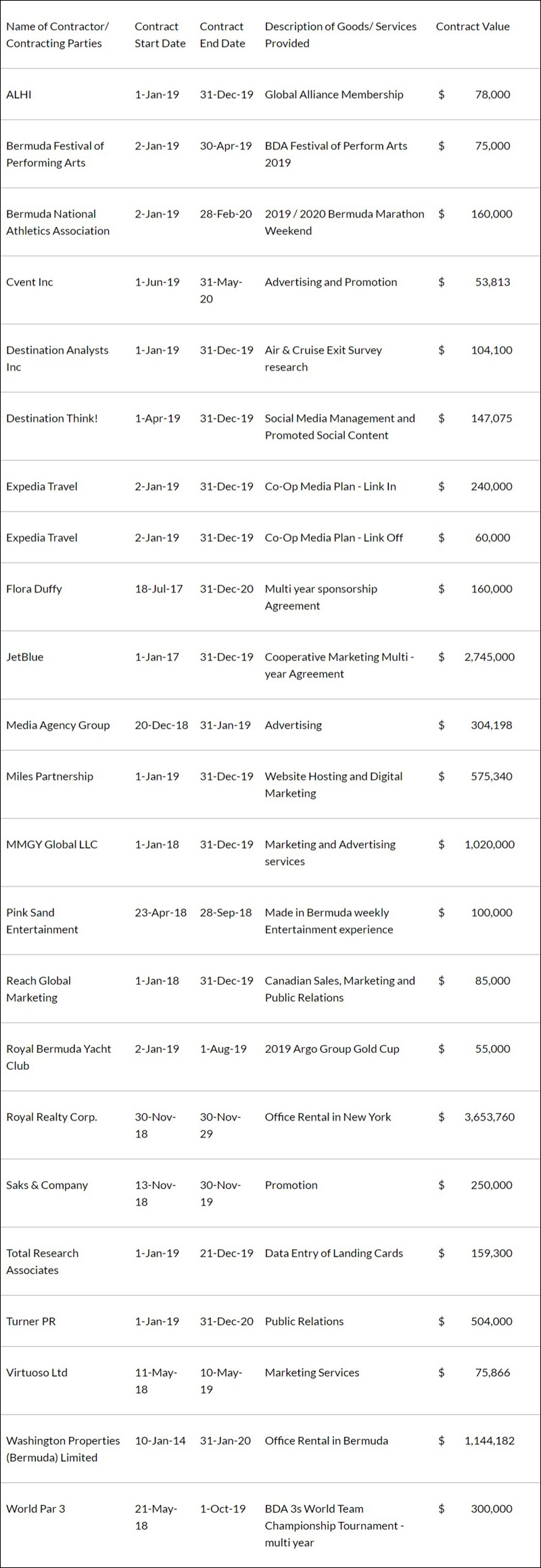The height and width of the screenshot is (1568, 541).
Task: Click the World Par 3 contractor cell
Action: [x=36, y=1509]
